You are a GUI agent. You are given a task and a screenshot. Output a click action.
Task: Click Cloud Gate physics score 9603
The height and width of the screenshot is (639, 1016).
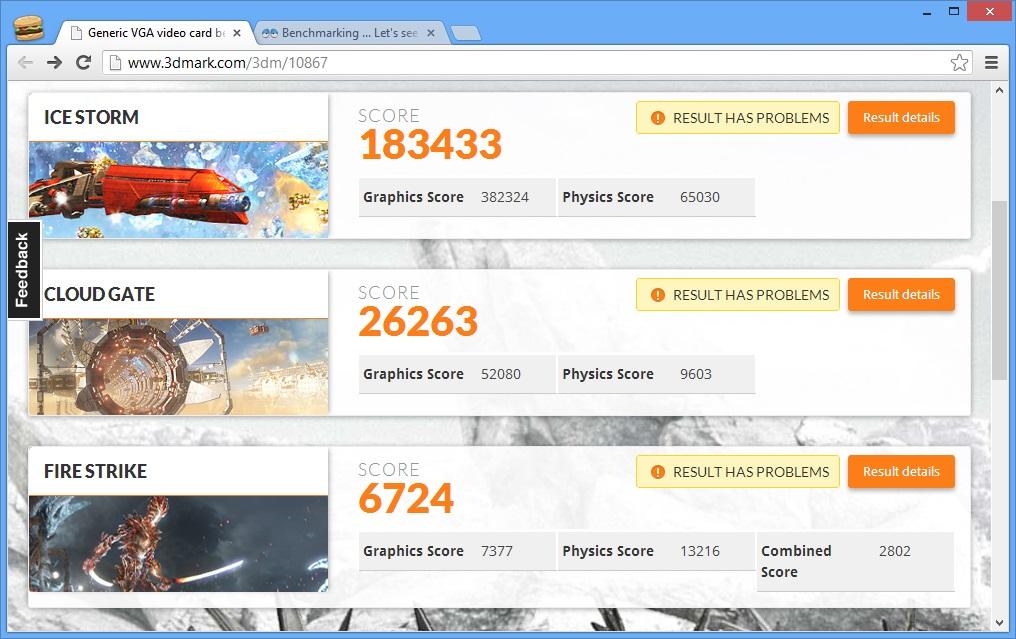tap(696, 374)
